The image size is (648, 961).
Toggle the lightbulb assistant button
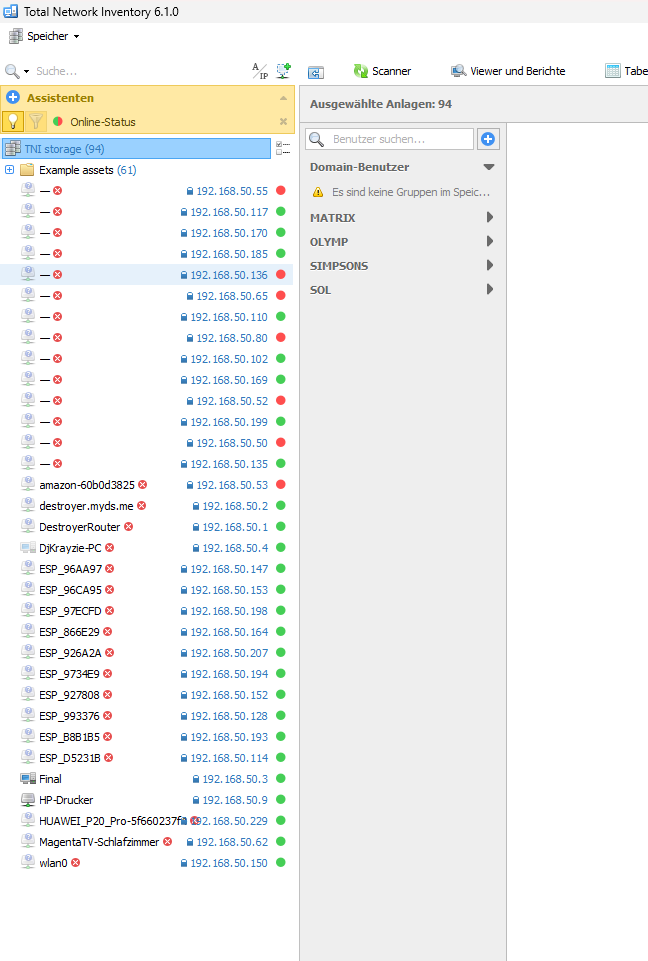[x=13, y=121]
